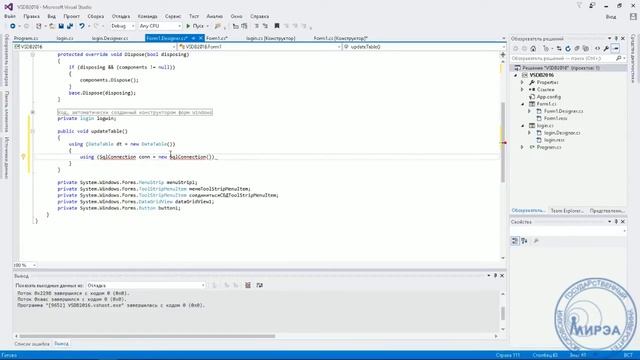Screen dimensions: 640x360
Task: Click the Save All icon in toolbar
Action: tap(70, 26)
